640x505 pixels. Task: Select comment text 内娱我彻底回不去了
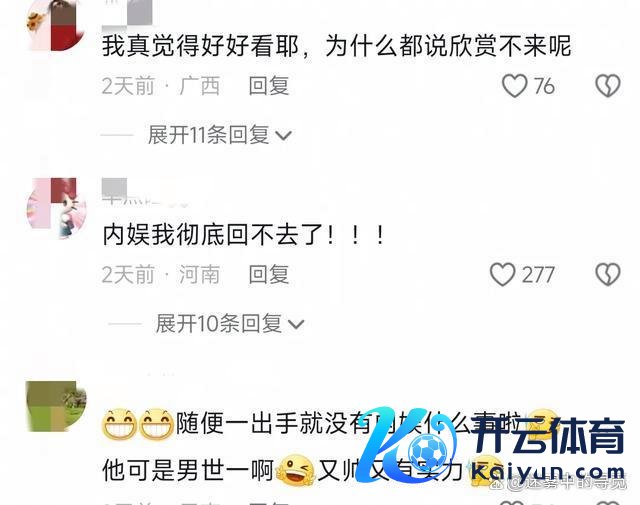(213, 235)
